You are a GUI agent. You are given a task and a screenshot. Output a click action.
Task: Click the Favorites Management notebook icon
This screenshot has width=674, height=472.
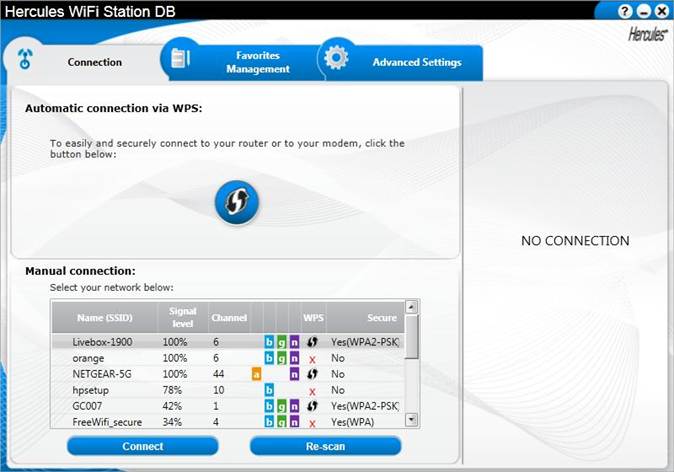click(181, 58)
